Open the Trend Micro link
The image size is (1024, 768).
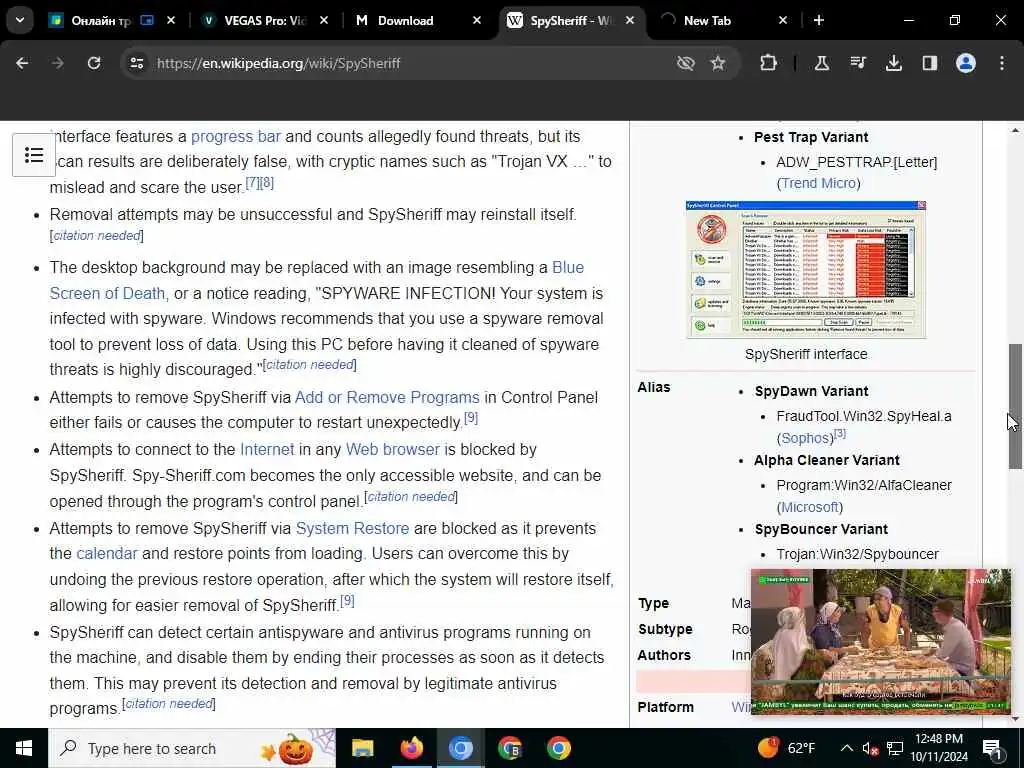(818, 184)
